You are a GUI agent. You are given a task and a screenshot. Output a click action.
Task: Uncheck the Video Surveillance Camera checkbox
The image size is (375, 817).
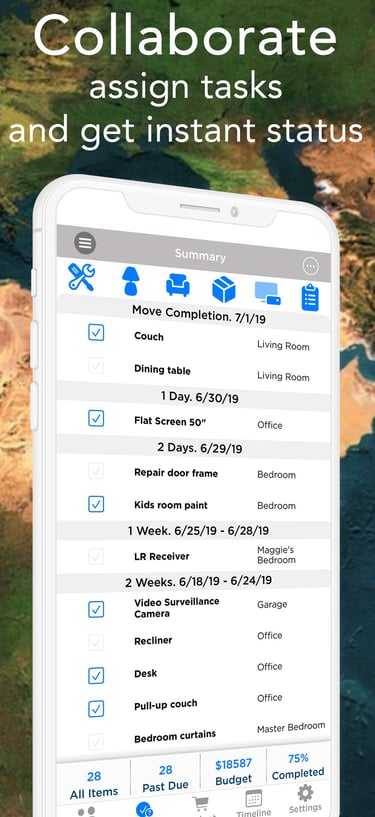pos(96,609)
